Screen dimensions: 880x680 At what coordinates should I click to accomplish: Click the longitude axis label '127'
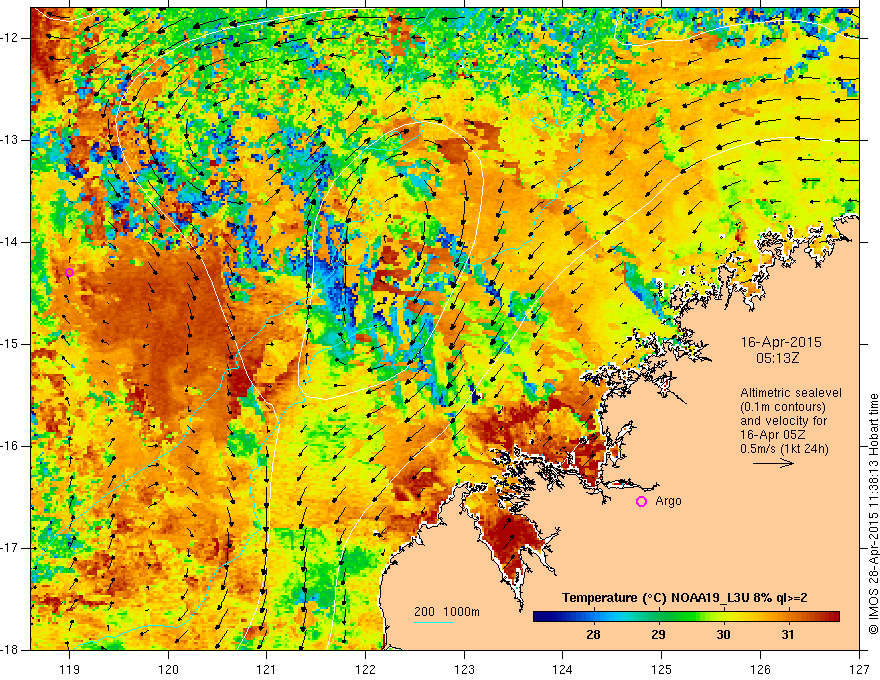pyautogui.click(x=859, y=669)
